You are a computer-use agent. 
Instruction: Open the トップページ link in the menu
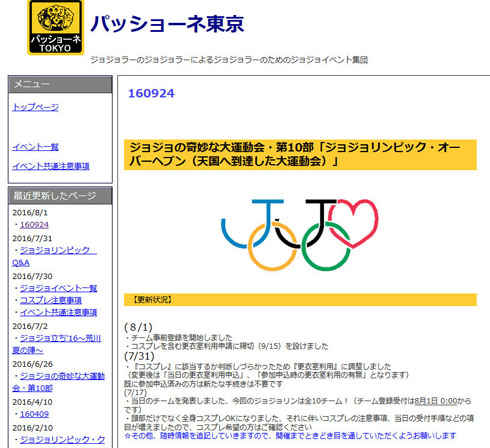[36, 107]
